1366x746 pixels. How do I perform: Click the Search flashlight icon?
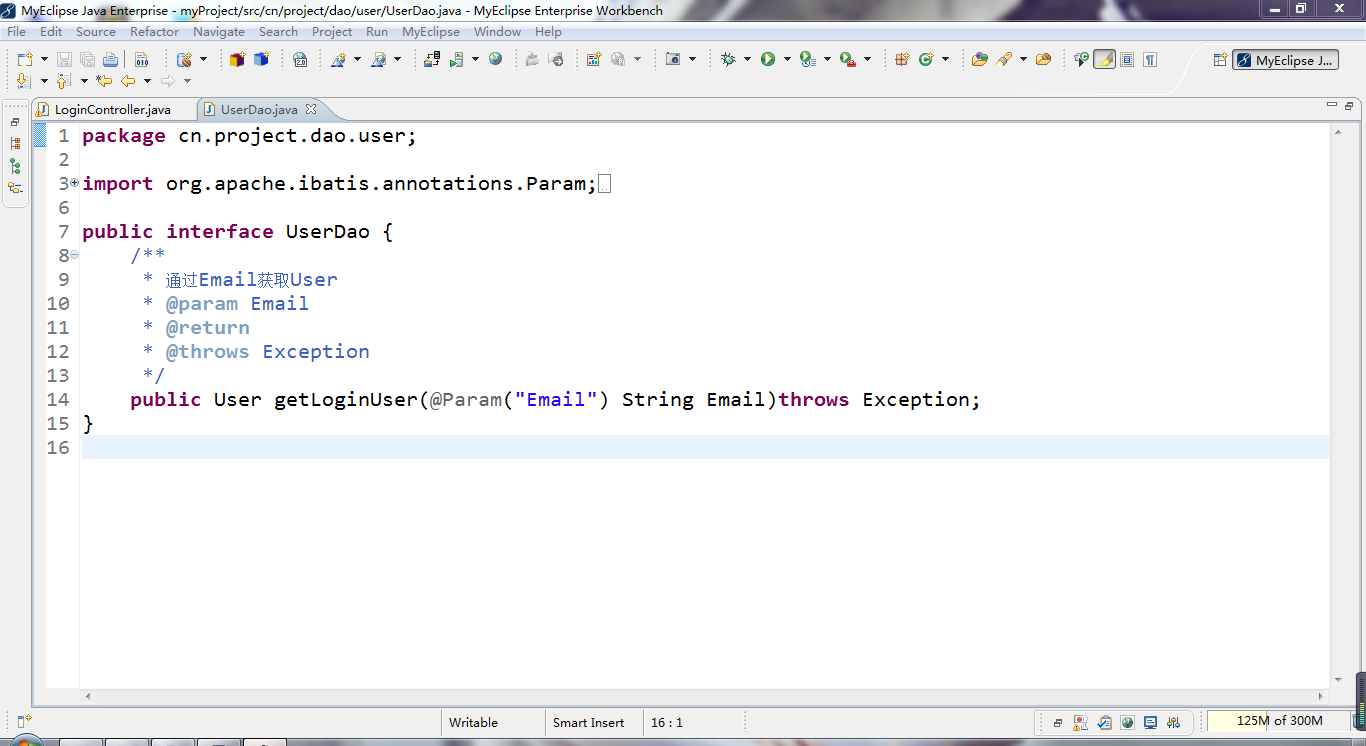click(x=1005, y=60)
